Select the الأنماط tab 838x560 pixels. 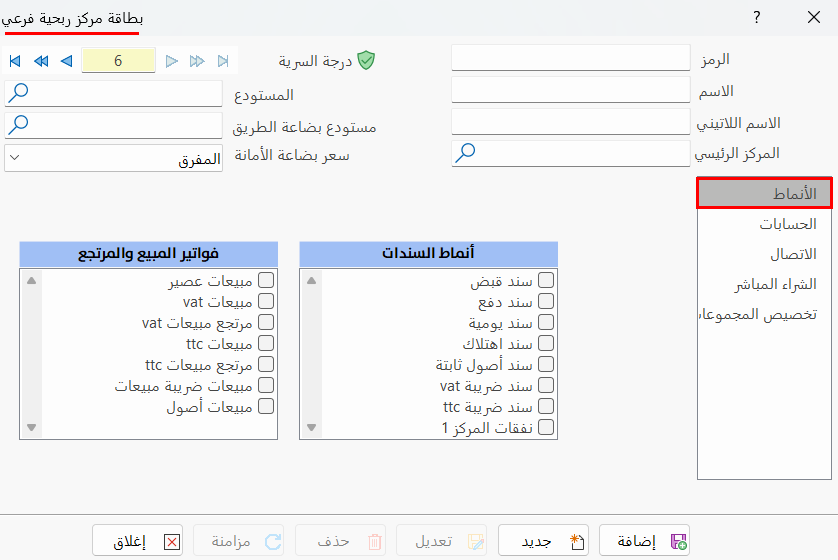764,193
